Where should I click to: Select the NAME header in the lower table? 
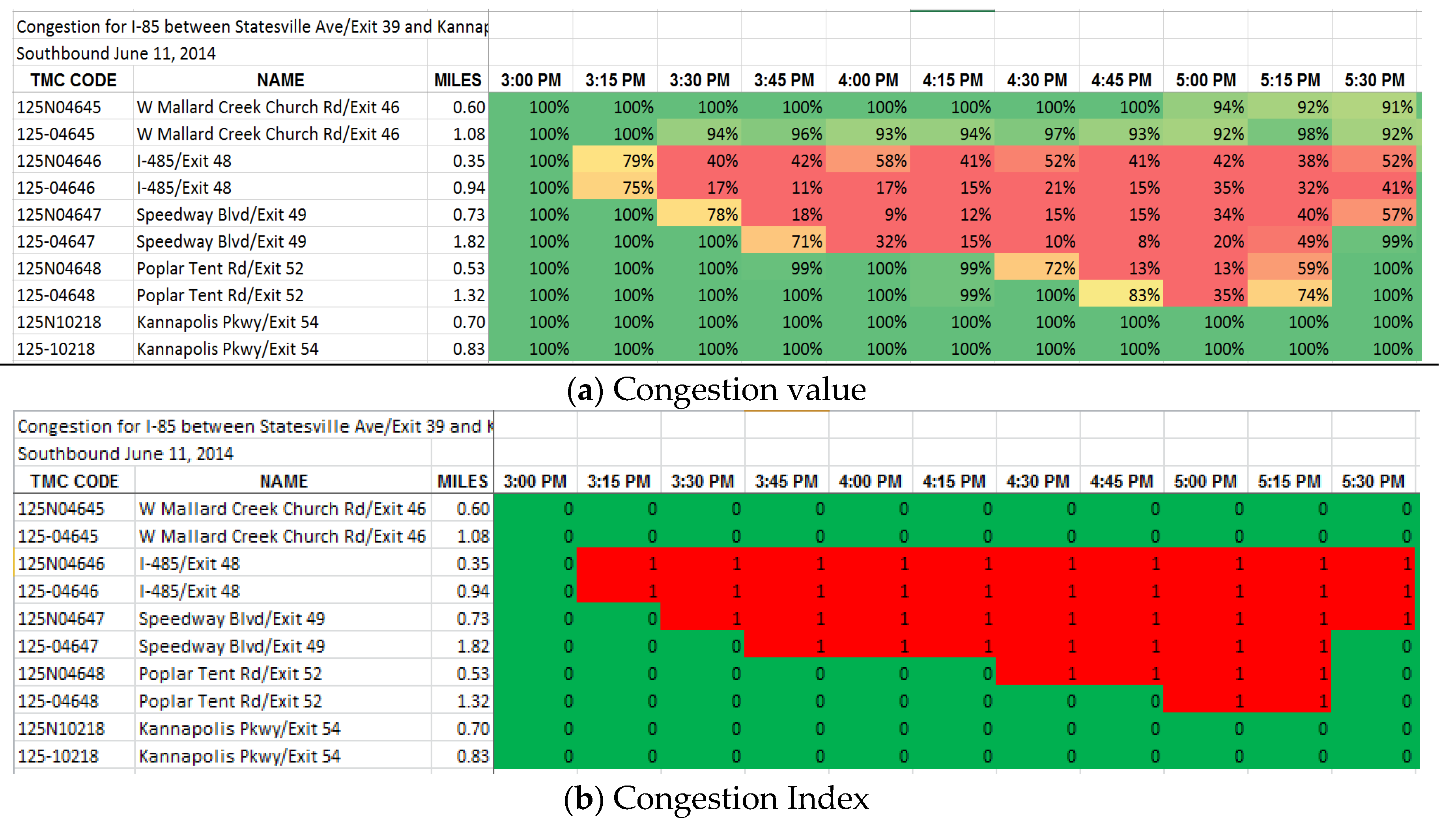pyautogui.click(x=284, y=481)
